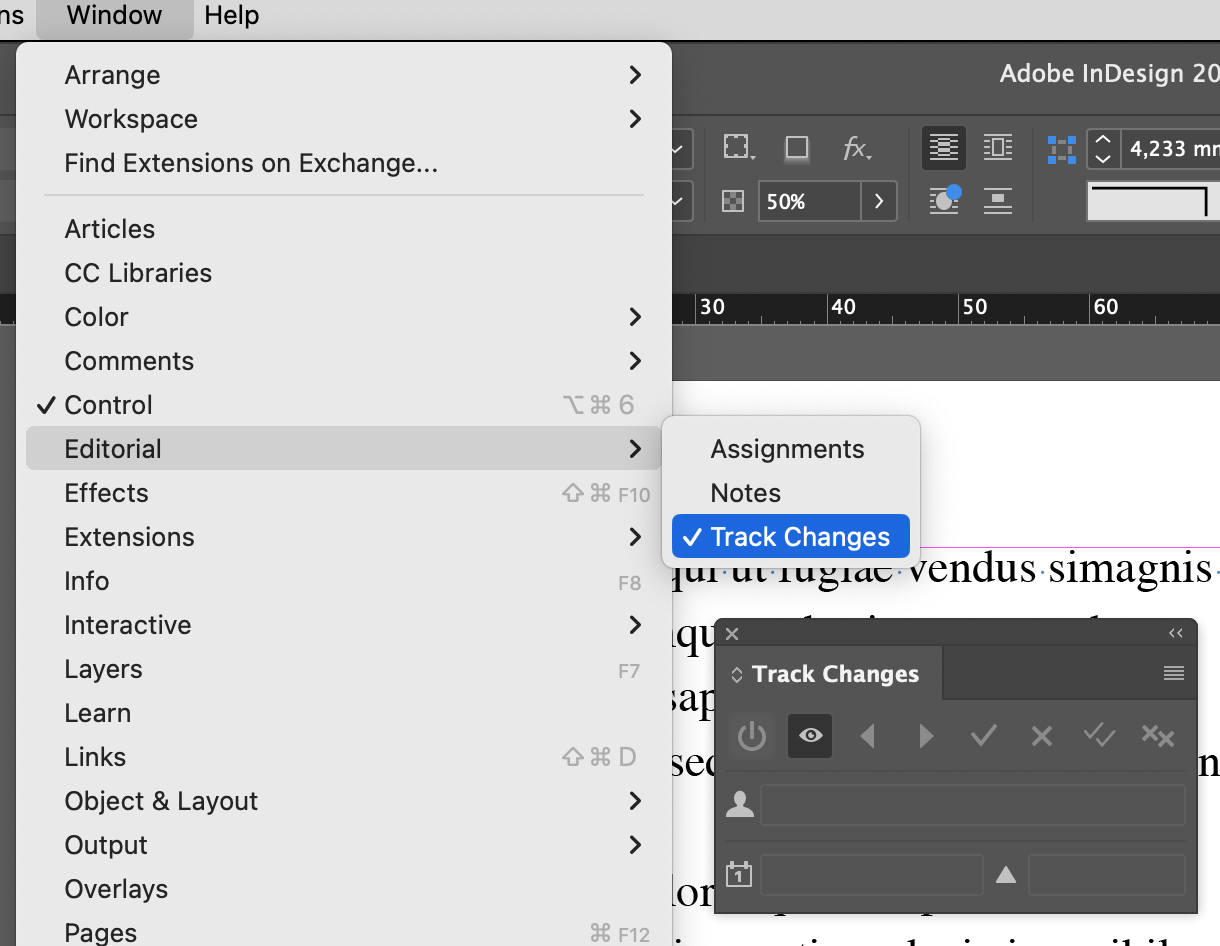Click the previous change arrow in Track Changes
This screenshot has width=1220, height=946.
(x=867, y=736)
